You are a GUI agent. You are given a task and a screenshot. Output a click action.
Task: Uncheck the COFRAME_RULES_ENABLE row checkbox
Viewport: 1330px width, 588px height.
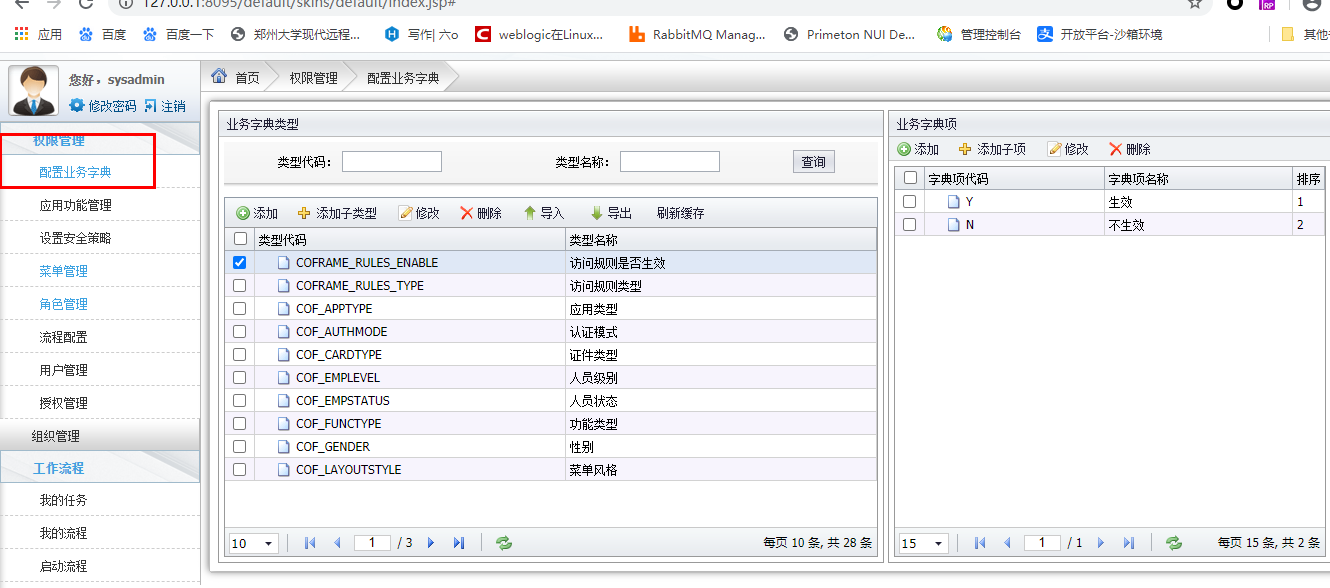pos(238,262)
